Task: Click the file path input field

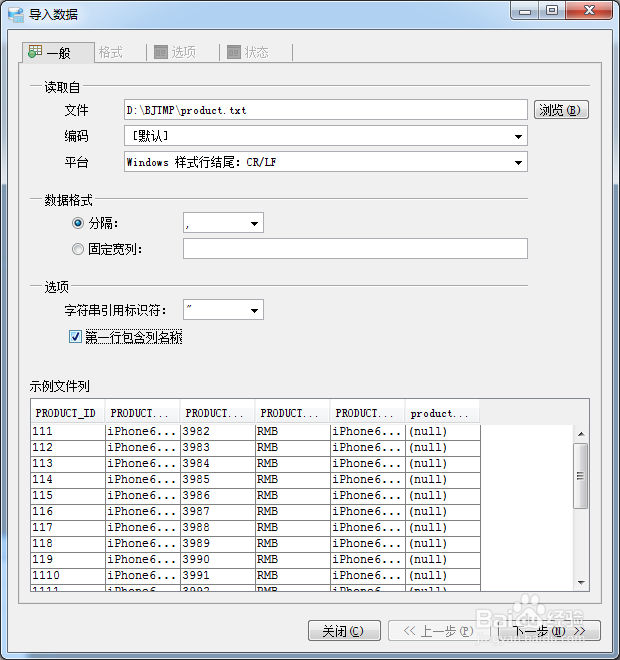Action: [326, 110]
